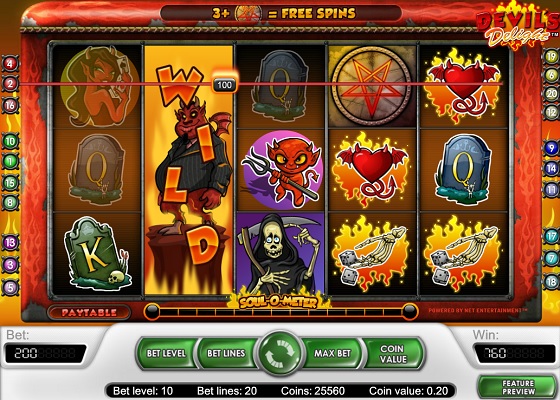Click the Bet amount display showing 200
560x400 pixels.
pyautogui.click(x=45, y=354)
